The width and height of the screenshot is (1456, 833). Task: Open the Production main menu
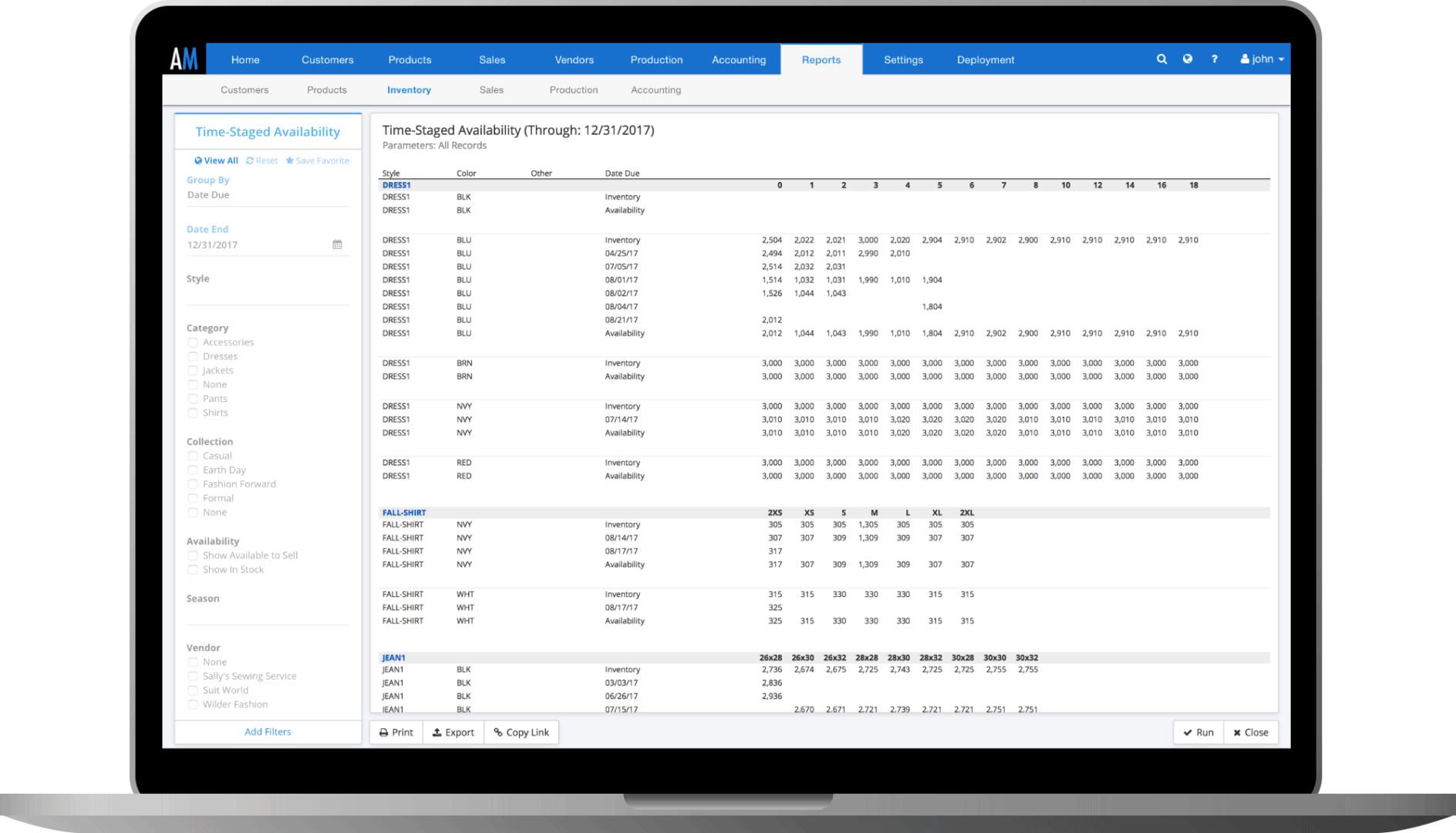[x=656, y=59]
